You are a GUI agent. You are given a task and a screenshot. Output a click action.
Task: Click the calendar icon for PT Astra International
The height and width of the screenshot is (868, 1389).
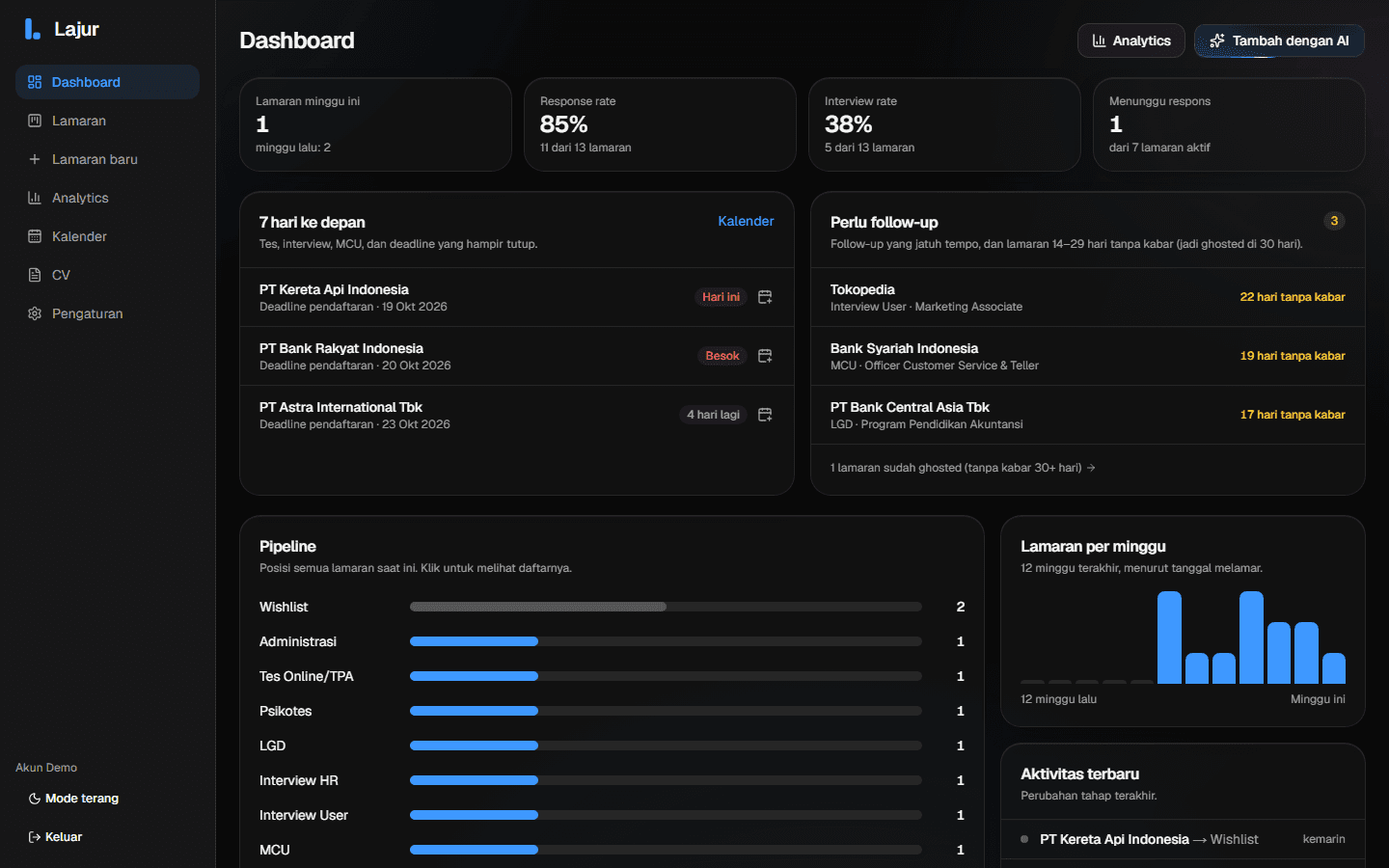coord(765,415)
